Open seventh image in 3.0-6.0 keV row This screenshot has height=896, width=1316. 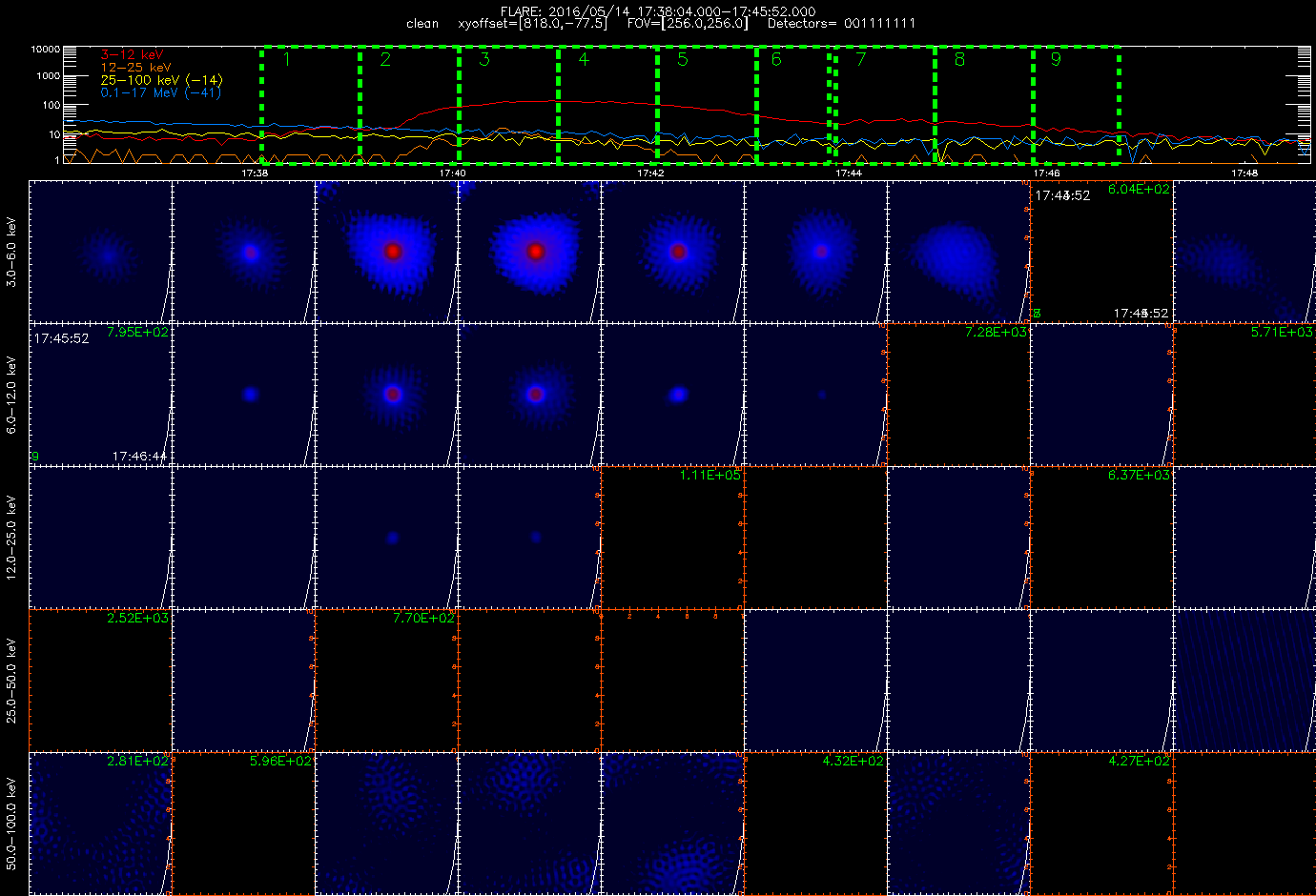pyautogui.click(x=959, y=252)
